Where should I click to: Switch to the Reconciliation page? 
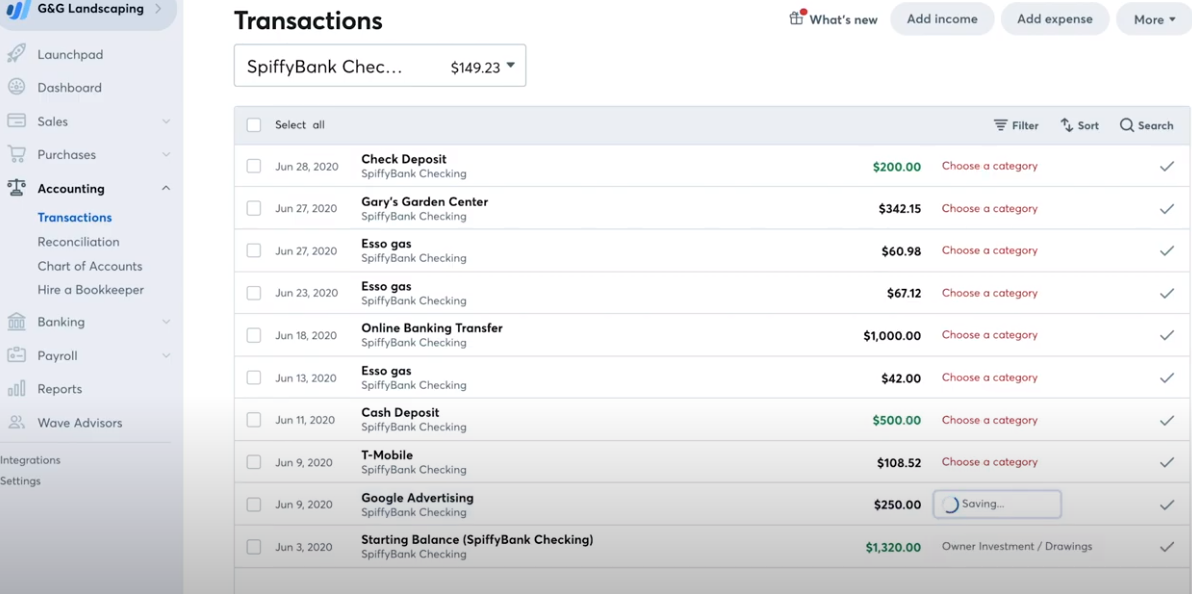pos(78,241)
